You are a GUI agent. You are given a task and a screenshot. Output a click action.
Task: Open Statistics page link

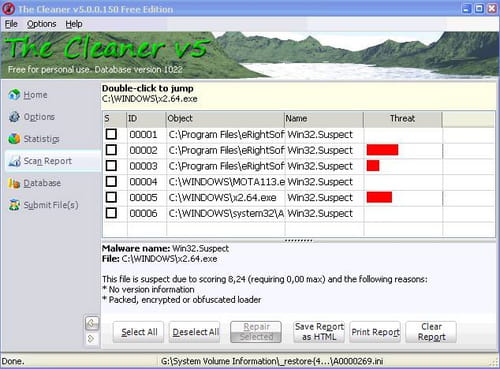[x=41, y=139]
